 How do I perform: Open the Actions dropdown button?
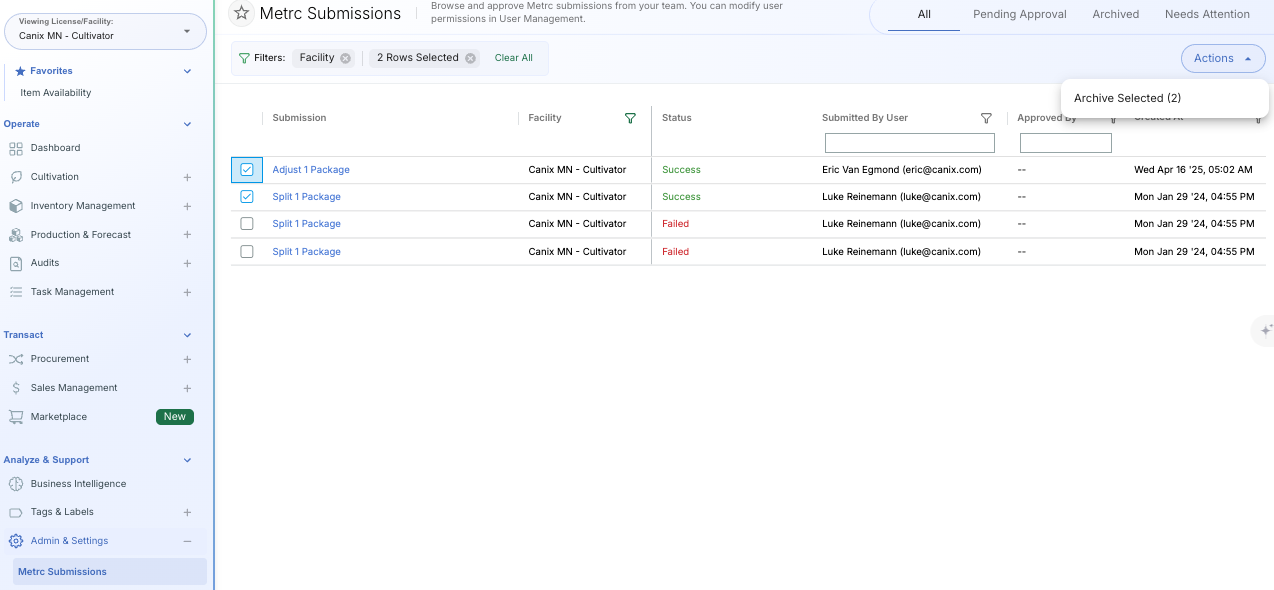[x=1222, y=58]
